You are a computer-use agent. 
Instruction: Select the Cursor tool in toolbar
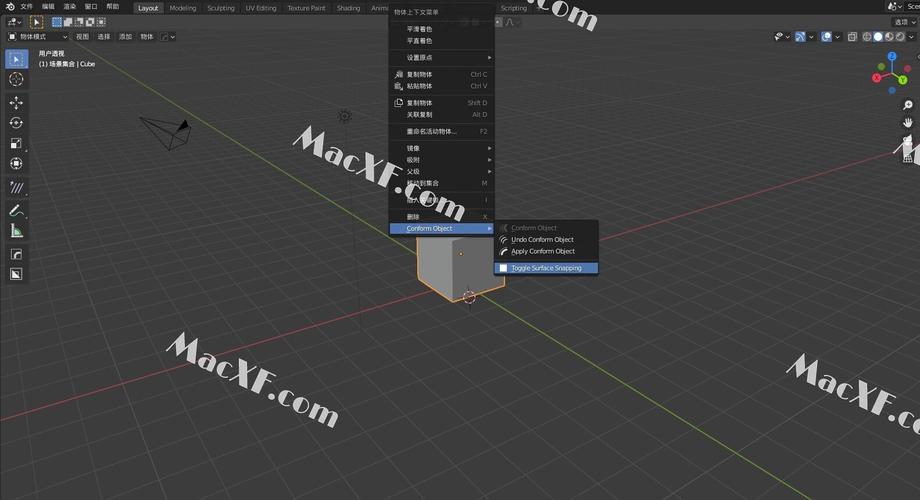(x=16, y=79)
